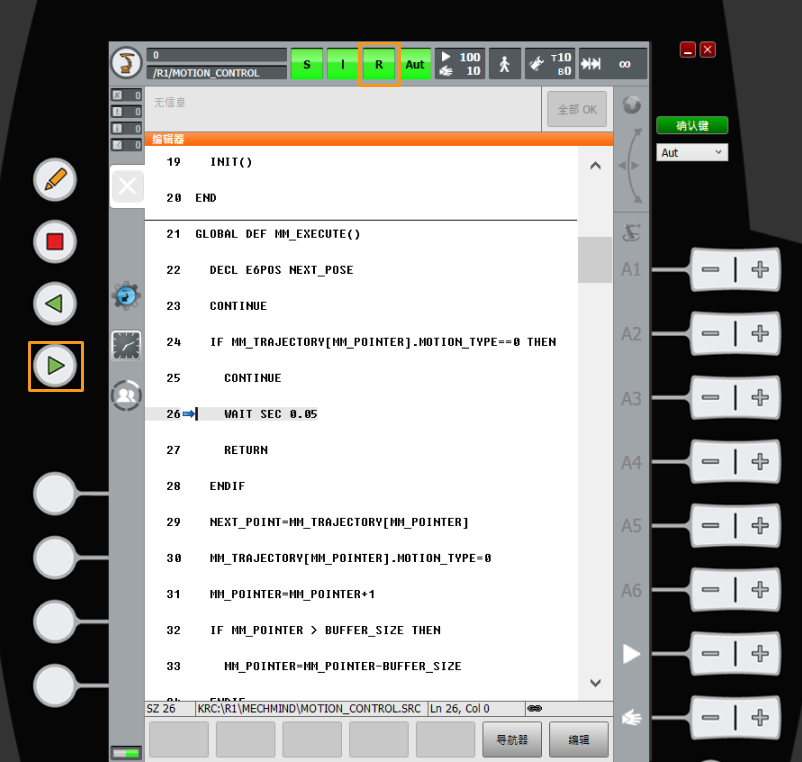The width and height of the screenshot is (802, 762).
Task: Click the /R1/MOTION_CONTROL program name field
Action: click(216, 73)
